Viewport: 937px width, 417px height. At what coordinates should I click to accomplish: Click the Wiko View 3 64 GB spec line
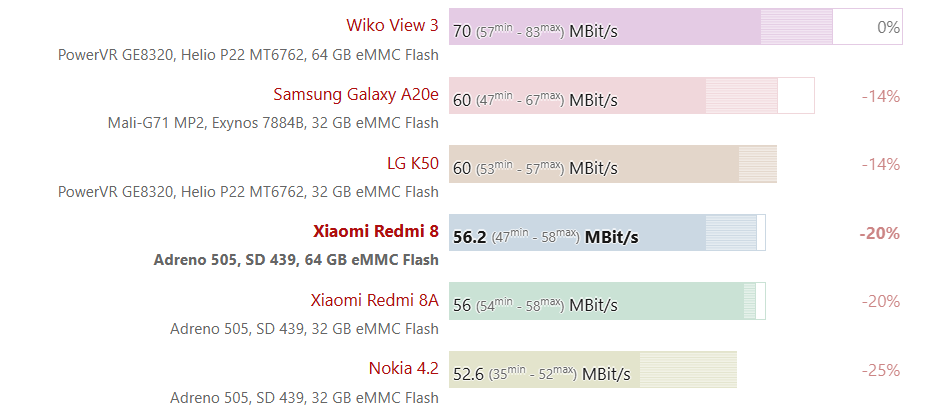click(x=248, y=54)
